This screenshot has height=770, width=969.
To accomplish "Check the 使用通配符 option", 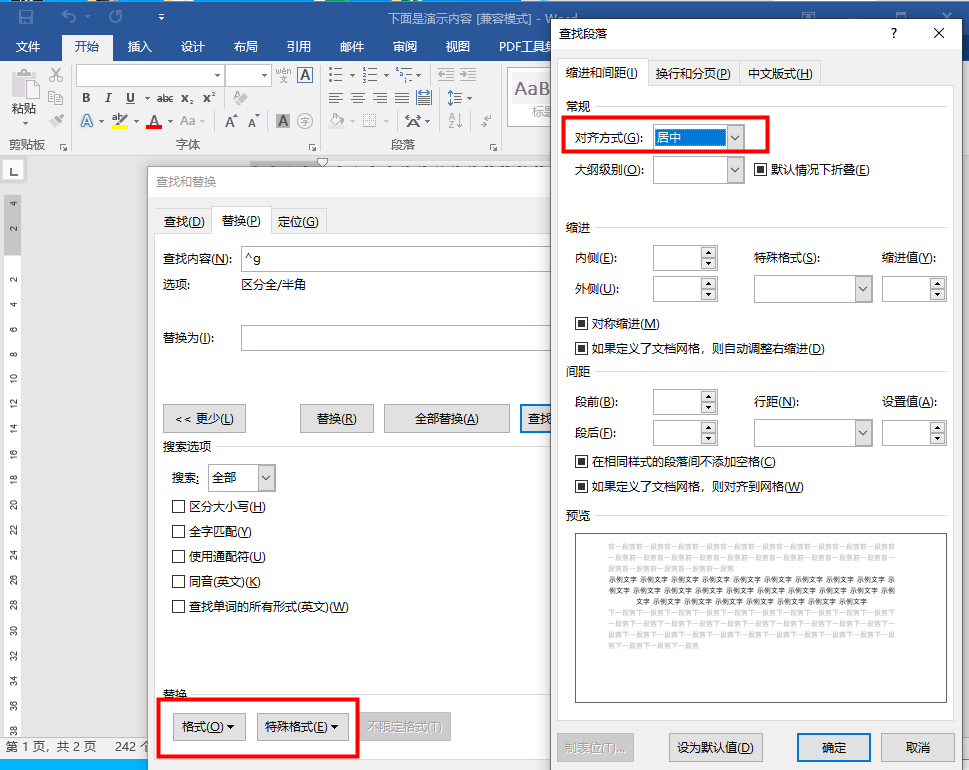I will pos(178,556).
